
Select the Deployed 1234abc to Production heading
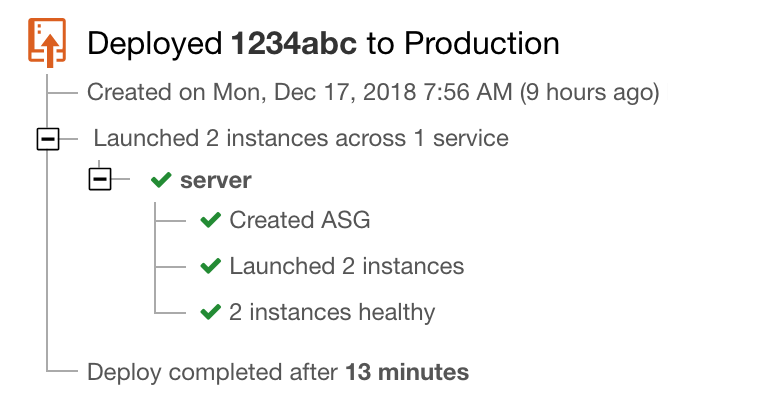pyautogui.click(x=323, y=44)
